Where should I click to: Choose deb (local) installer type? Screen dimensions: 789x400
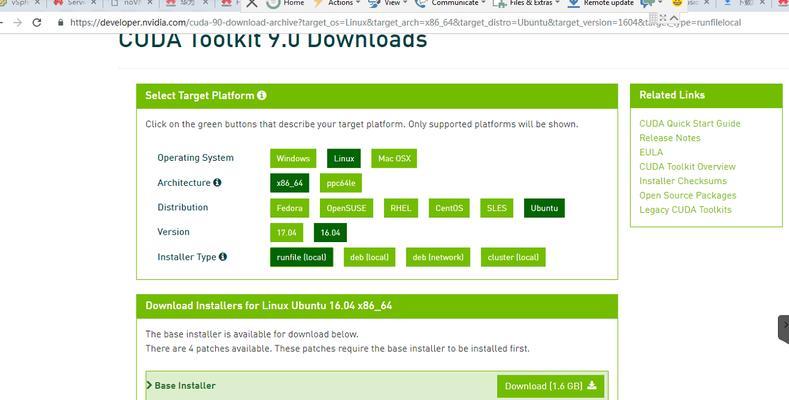click(x=369, y=257)
